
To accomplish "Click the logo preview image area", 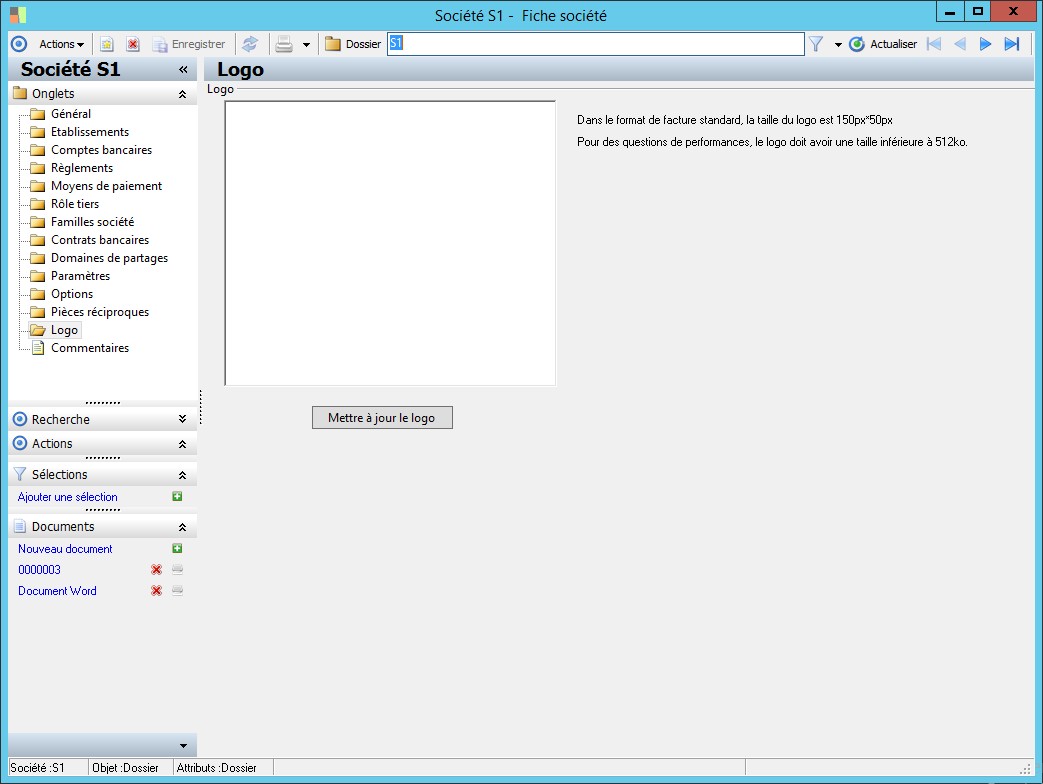I will [390, 243].
